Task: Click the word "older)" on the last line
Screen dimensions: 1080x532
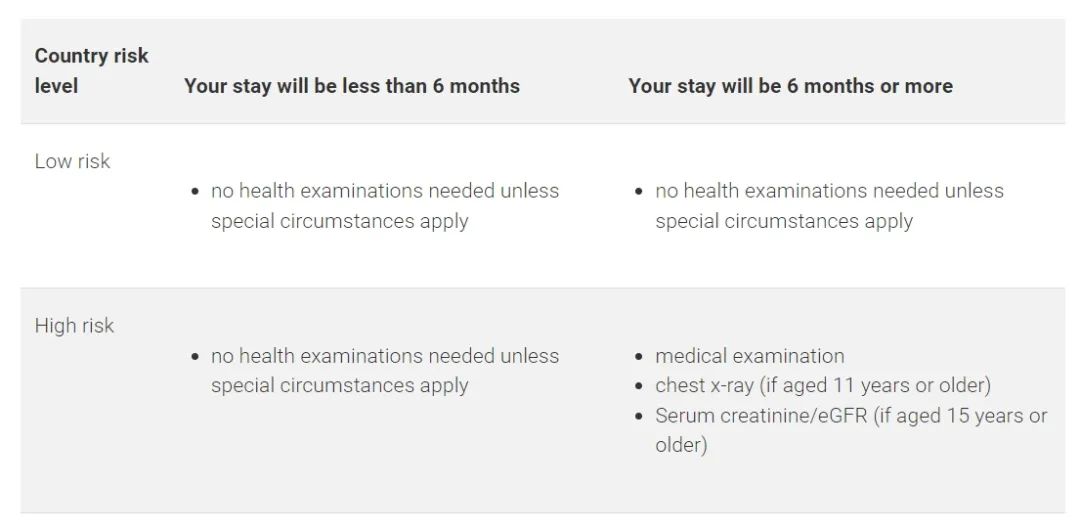Action: coord(681,445)
